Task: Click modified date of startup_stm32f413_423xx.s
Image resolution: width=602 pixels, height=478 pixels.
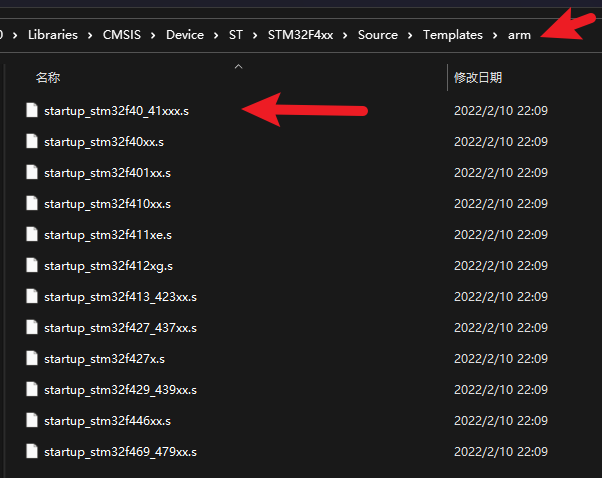Action: [x=501, y=297]
